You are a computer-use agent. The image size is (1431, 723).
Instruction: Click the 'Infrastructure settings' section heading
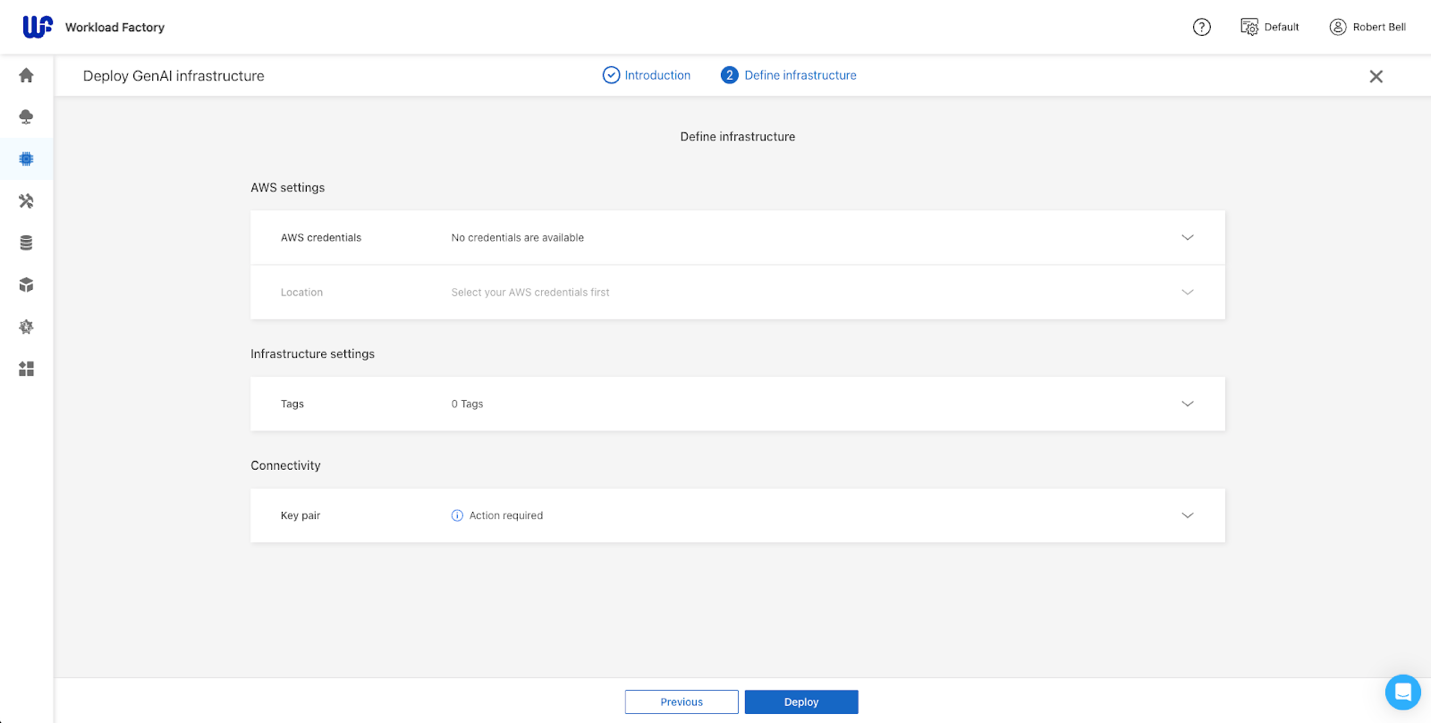click(313, 354)
